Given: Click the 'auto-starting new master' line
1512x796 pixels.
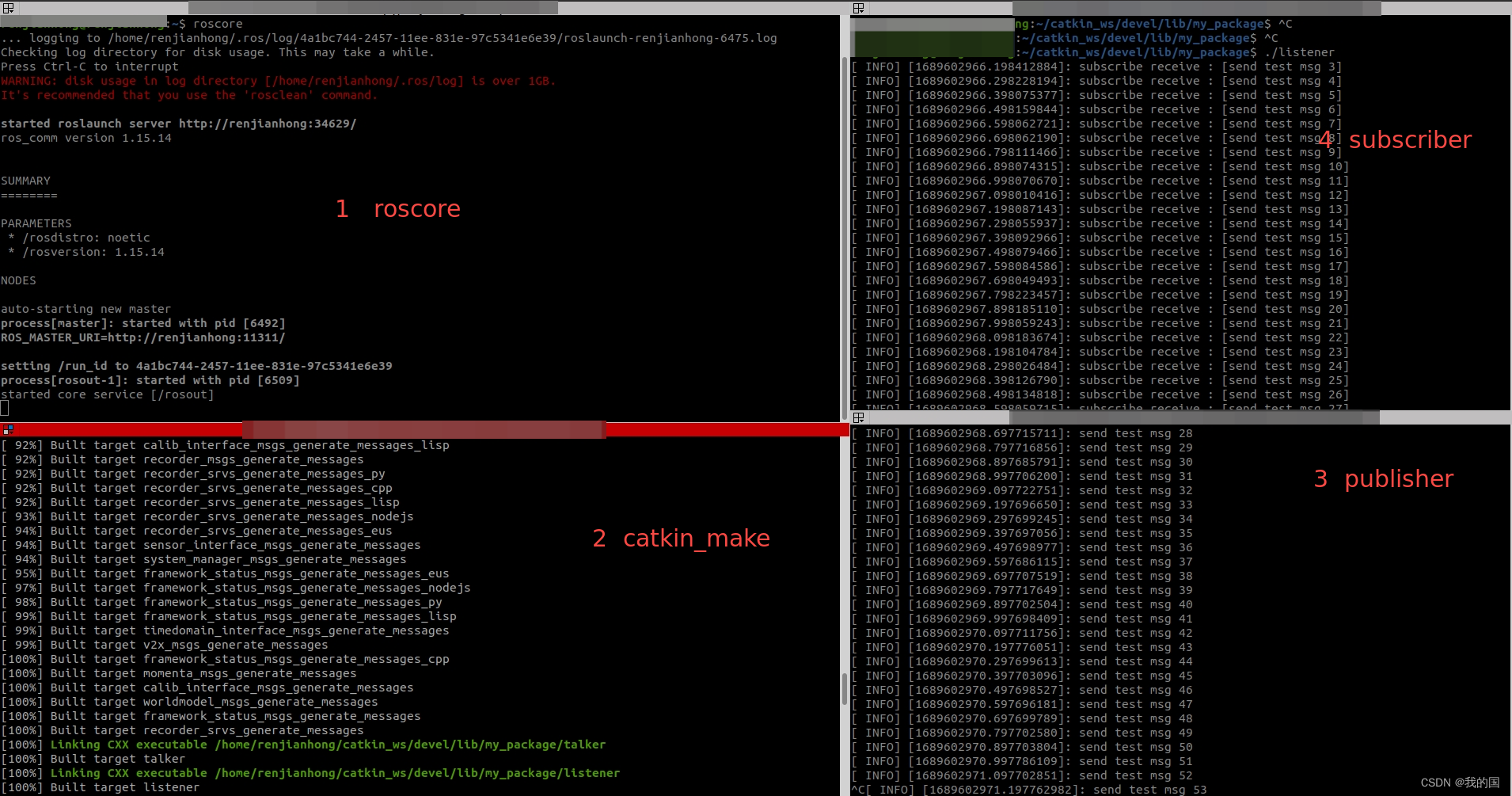Looking at the screenshot, I should point(85,309).
